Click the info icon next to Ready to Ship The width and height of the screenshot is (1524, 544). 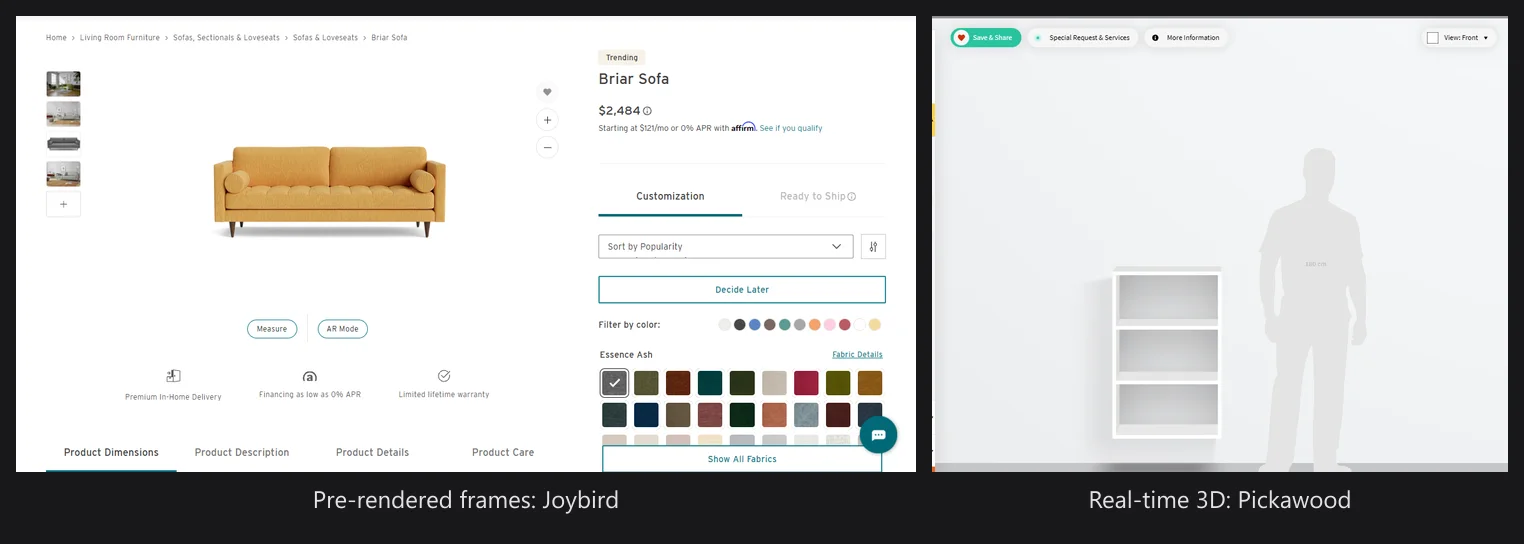(852, 197)
